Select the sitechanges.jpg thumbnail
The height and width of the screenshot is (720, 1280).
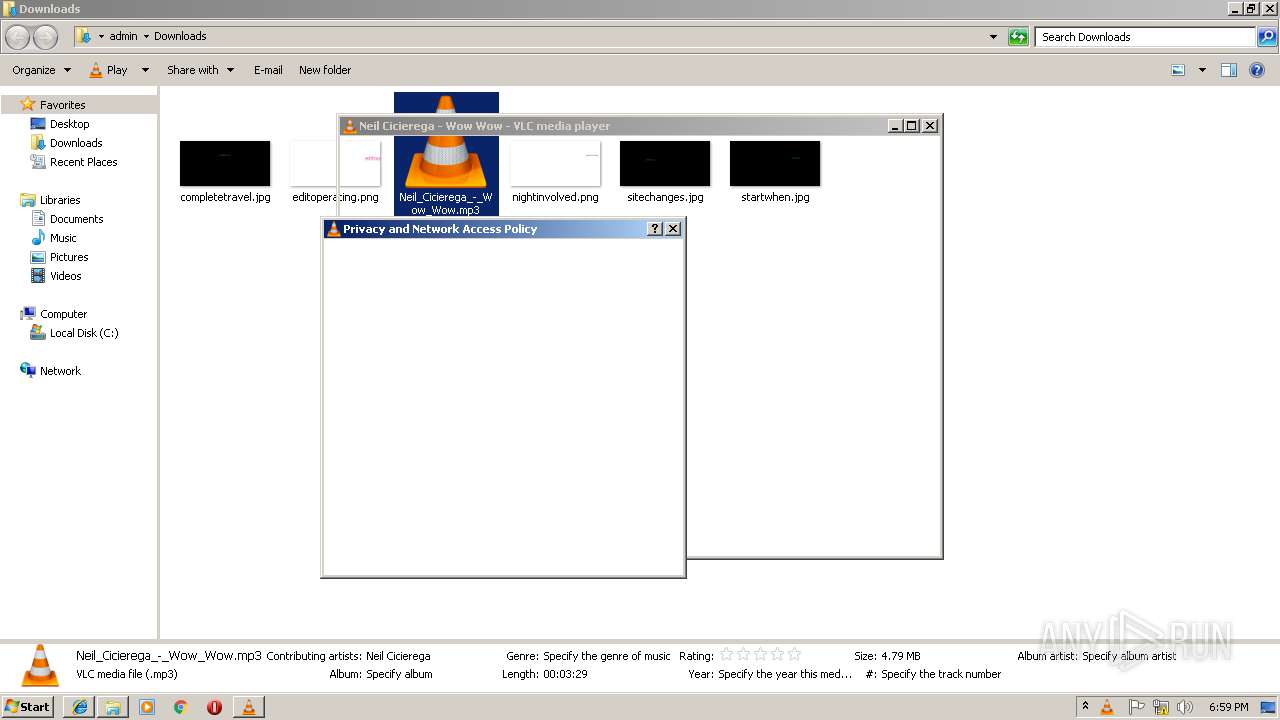(665, 163)
